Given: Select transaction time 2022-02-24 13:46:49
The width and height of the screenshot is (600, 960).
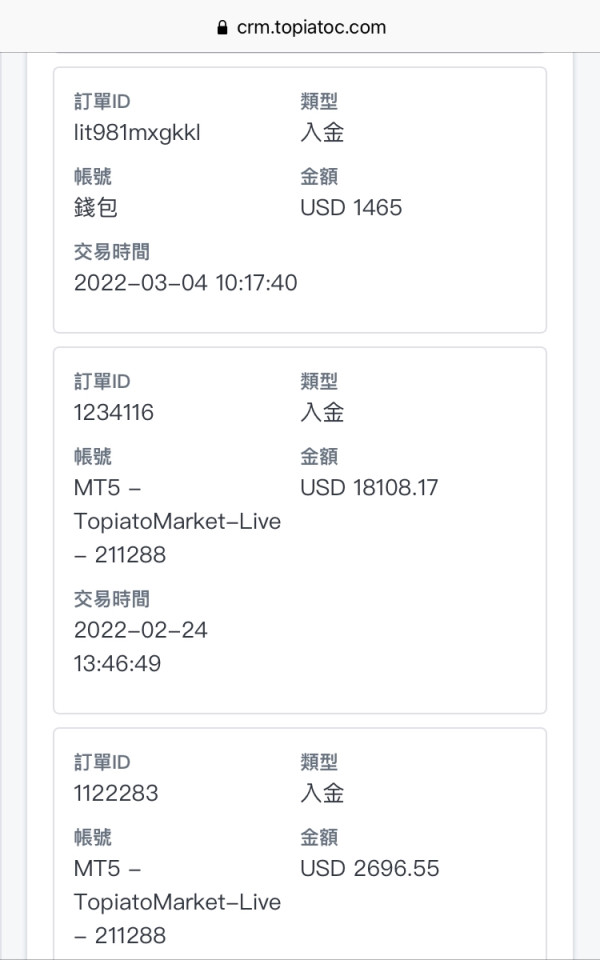Looking at the screenshot, I should click(x=141, y=646).
